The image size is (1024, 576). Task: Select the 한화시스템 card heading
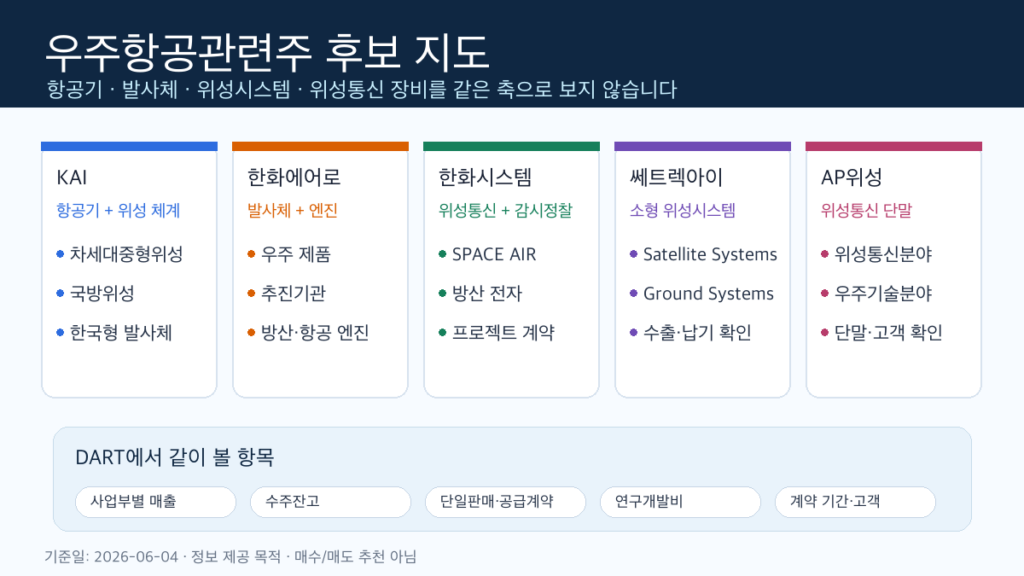click(485, 177)
